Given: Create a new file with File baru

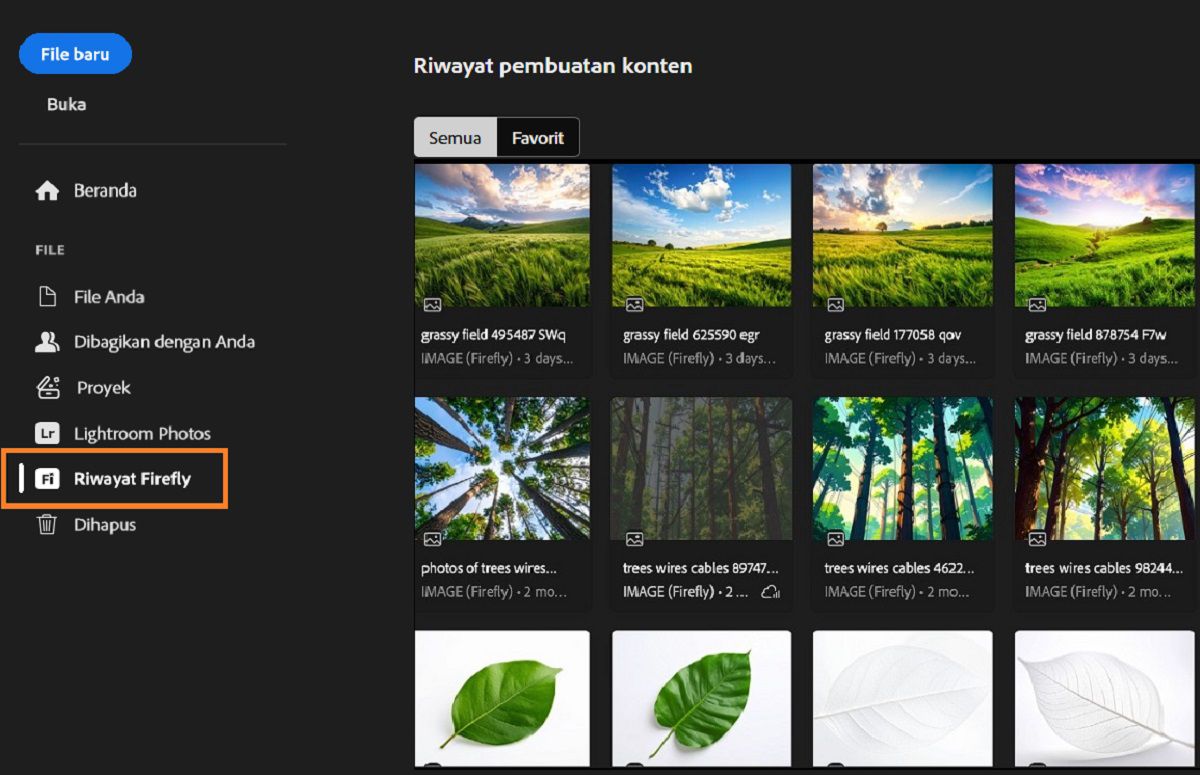Looking at the screenshot, I should 75,54.
